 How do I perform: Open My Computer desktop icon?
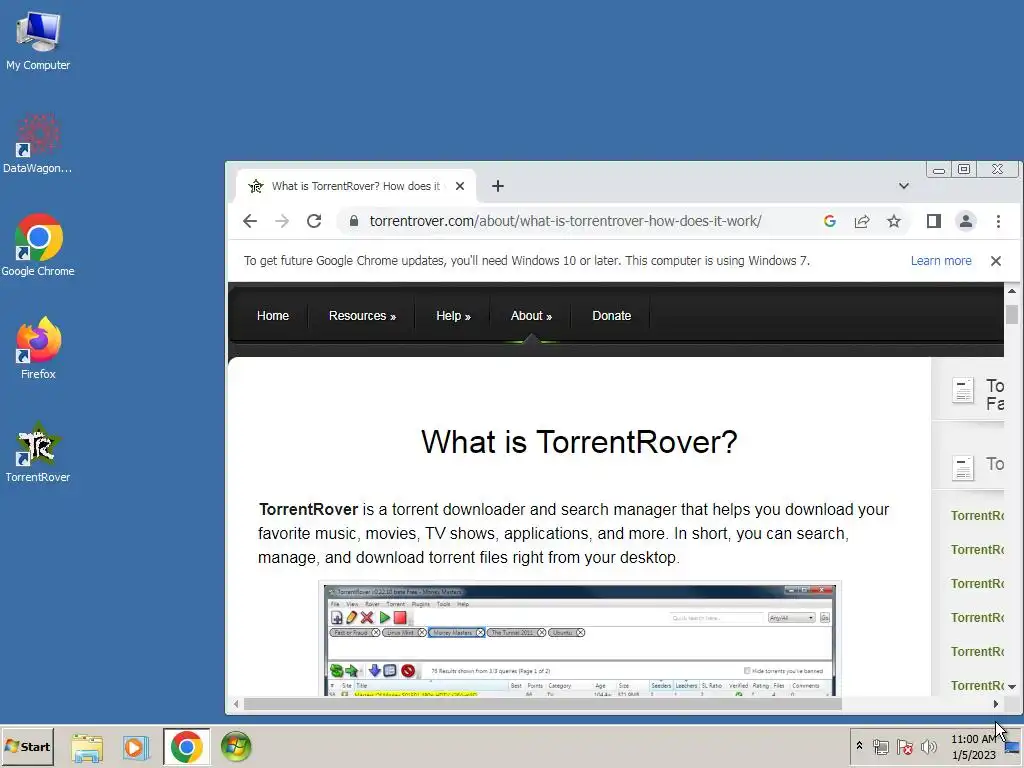[x=38, y=41]
